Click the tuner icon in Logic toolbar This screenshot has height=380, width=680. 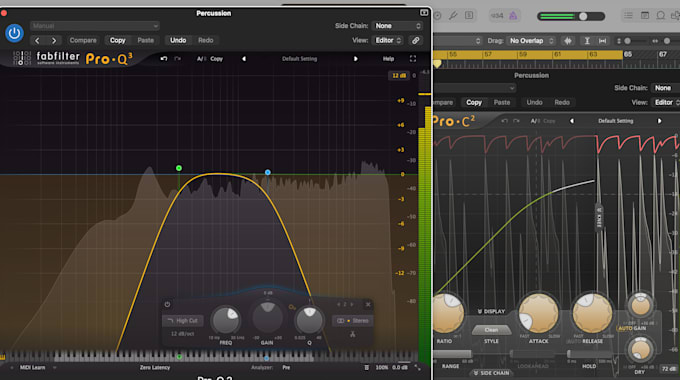tap(453, 16)
